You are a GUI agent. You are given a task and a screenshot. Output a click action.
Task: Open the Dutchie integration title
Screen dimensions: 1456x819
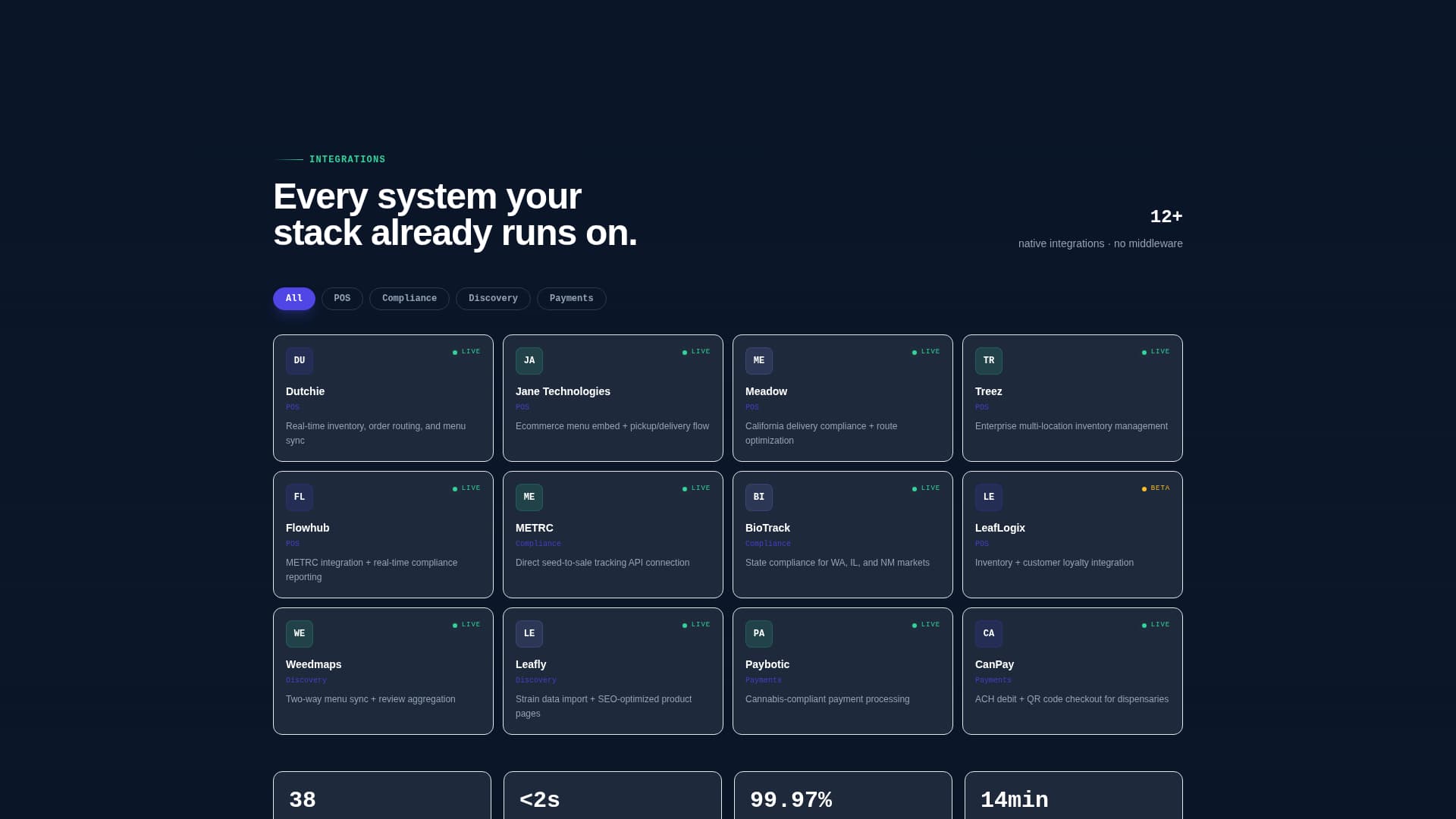pyautogui.click(x=305, y=391)
